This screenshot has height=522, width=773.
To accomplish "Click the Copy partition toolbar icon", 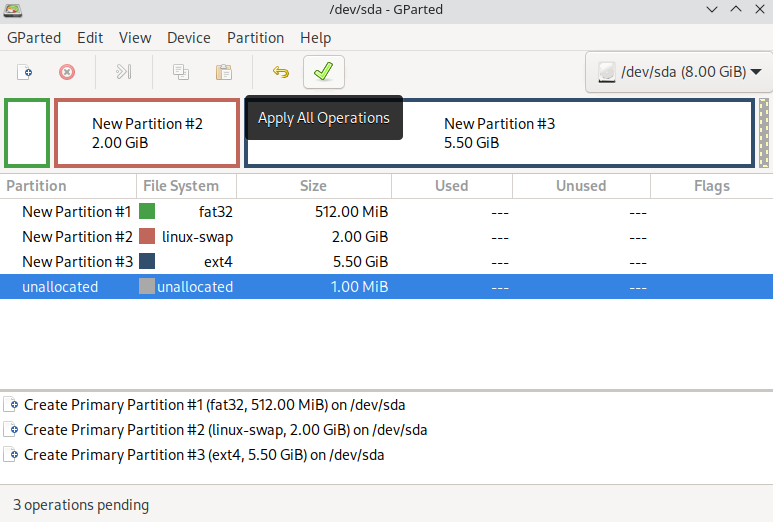I will [x=181, y=72].
